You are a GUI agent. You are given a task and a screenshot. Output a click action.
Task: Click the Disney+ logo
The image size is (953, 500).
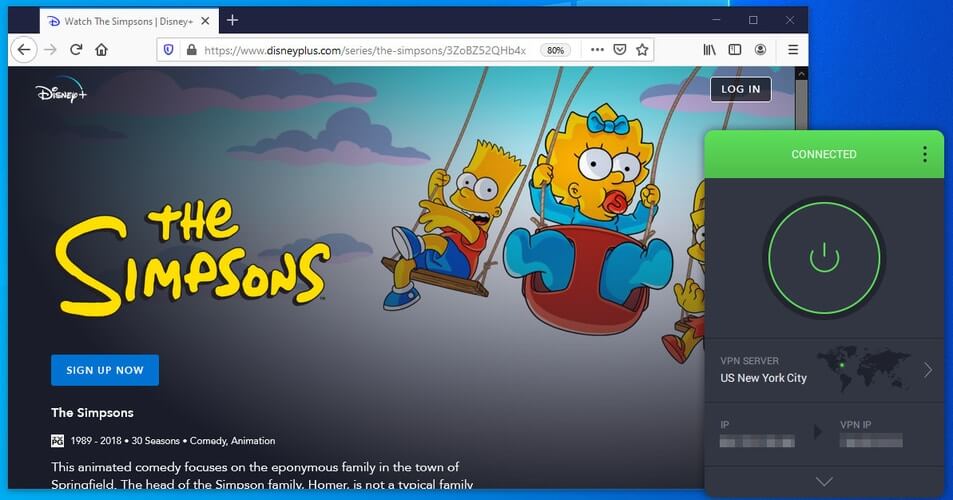[x=61, y=91]
